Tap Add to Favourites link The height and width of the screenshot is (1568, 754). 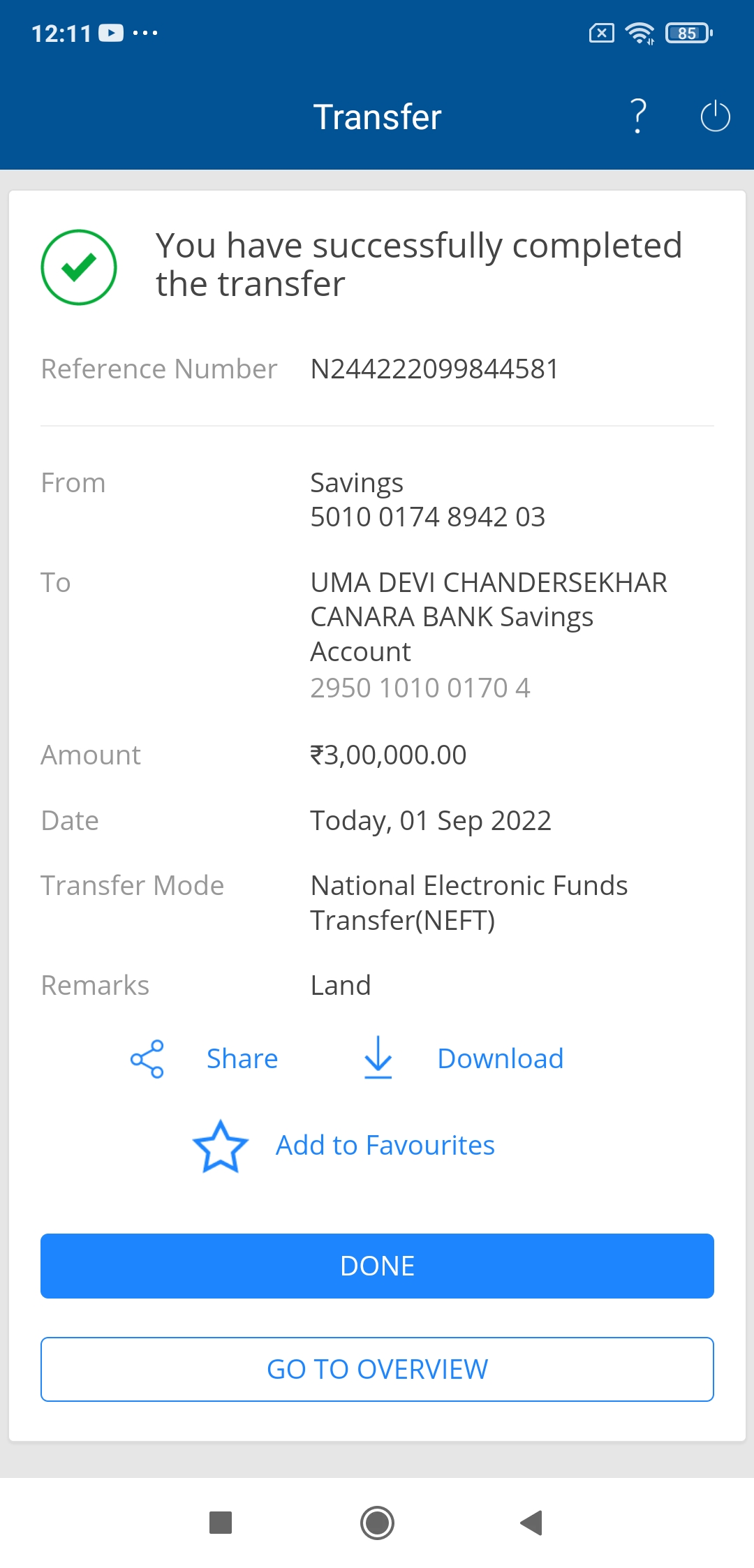(x=385, y=1146)
